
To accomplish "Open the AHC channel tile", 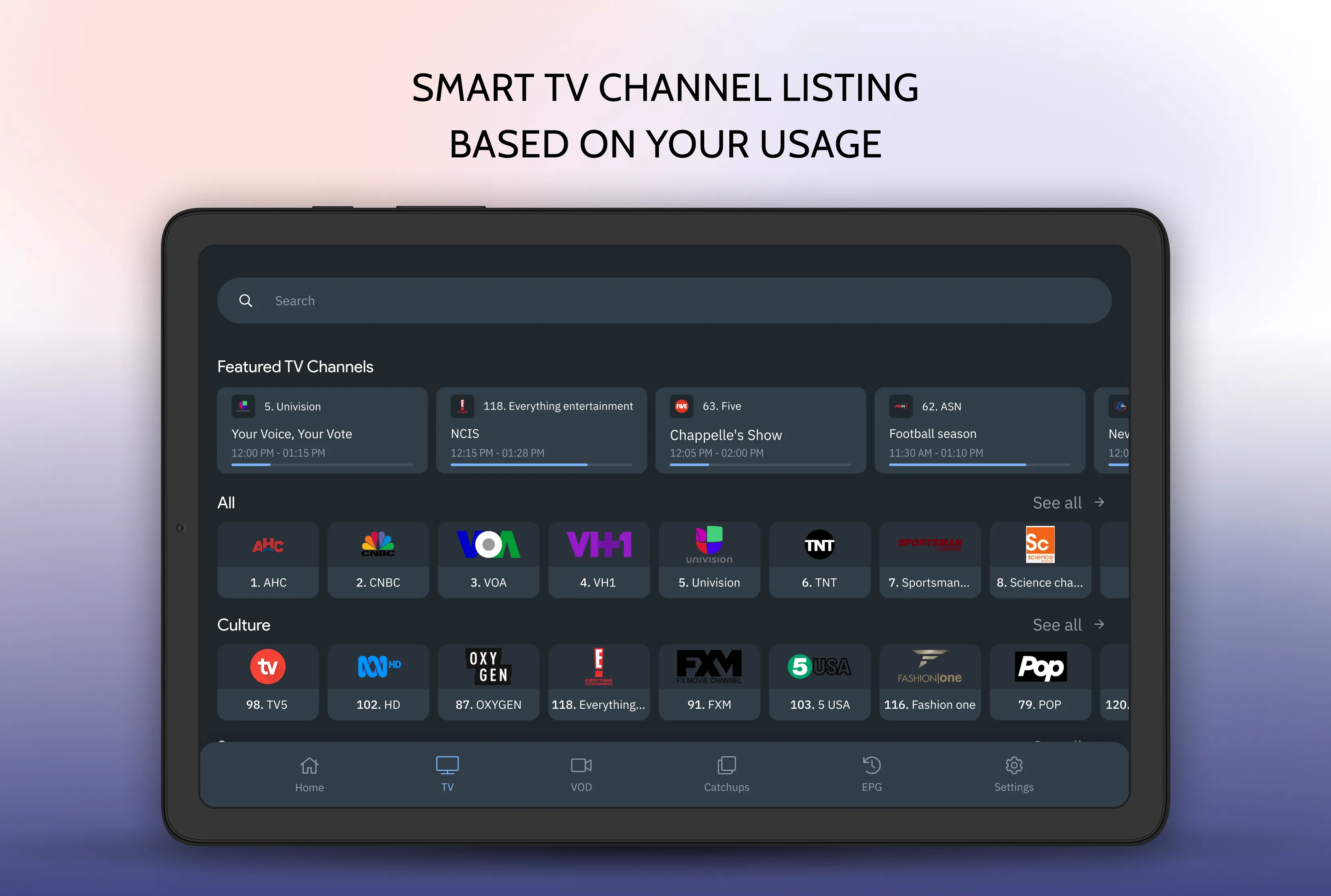I will click(268, 560).
